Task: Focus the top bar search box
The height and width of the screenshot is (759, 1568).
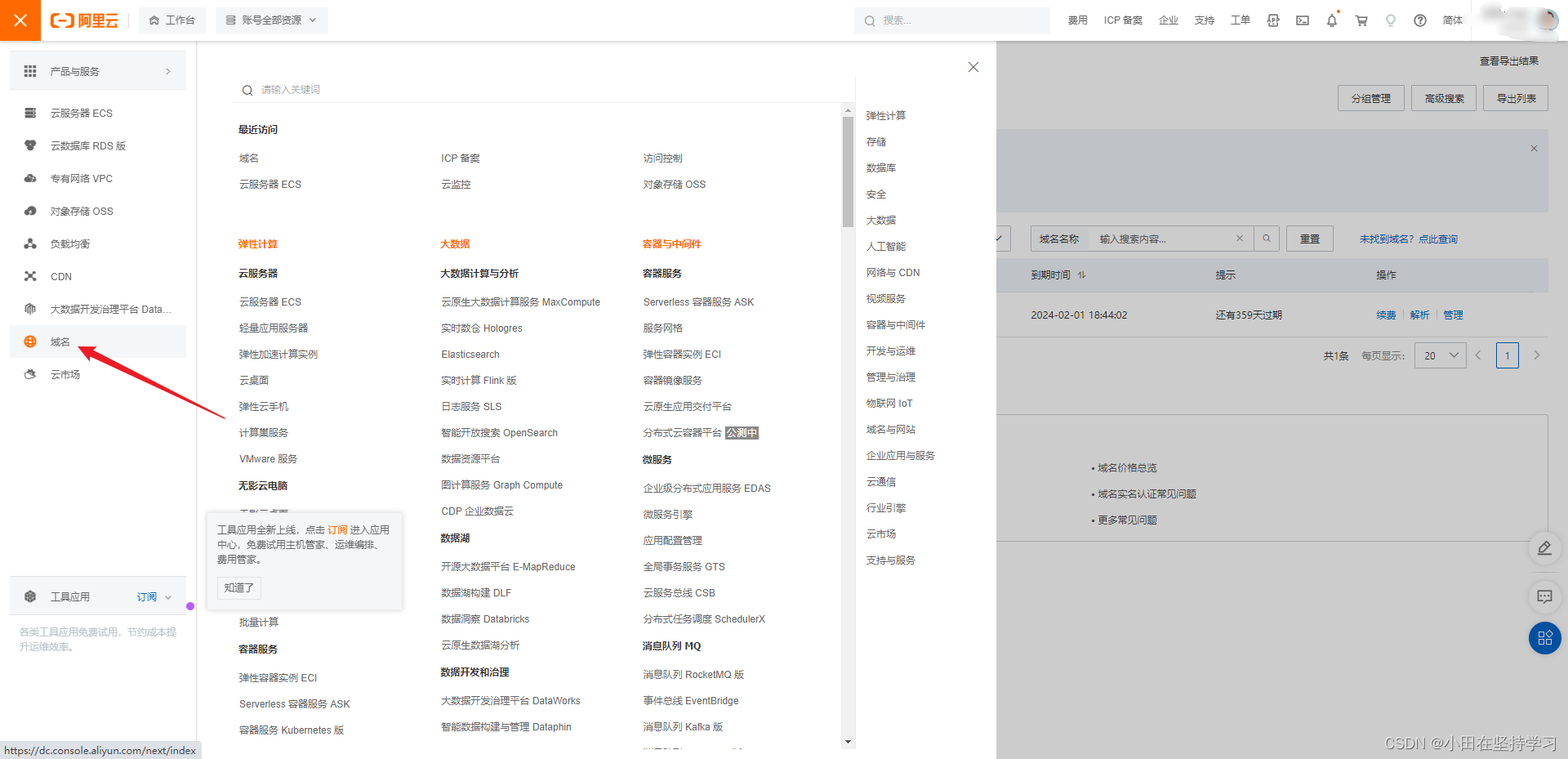Action: coord(952,20)
